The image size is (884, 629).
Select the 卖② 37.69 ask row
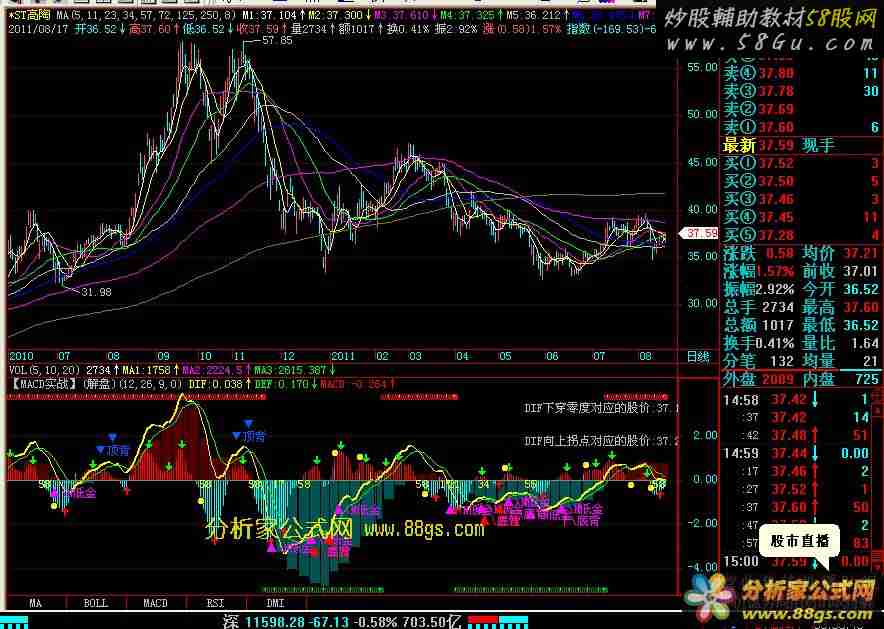click(x=801, y=109)
